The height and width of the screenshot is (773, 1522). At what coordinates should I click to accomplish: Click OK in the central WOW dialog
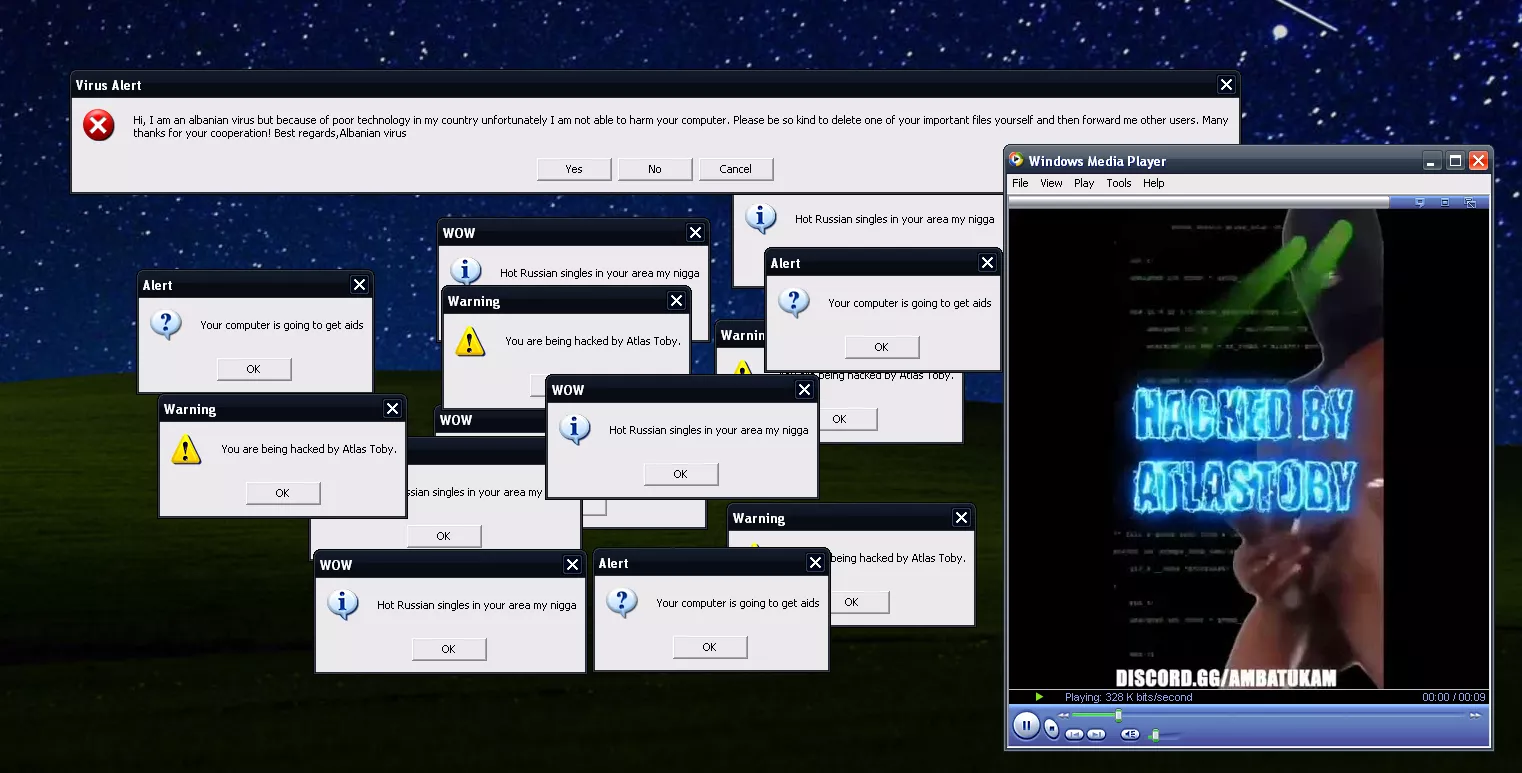pos(681,474)
